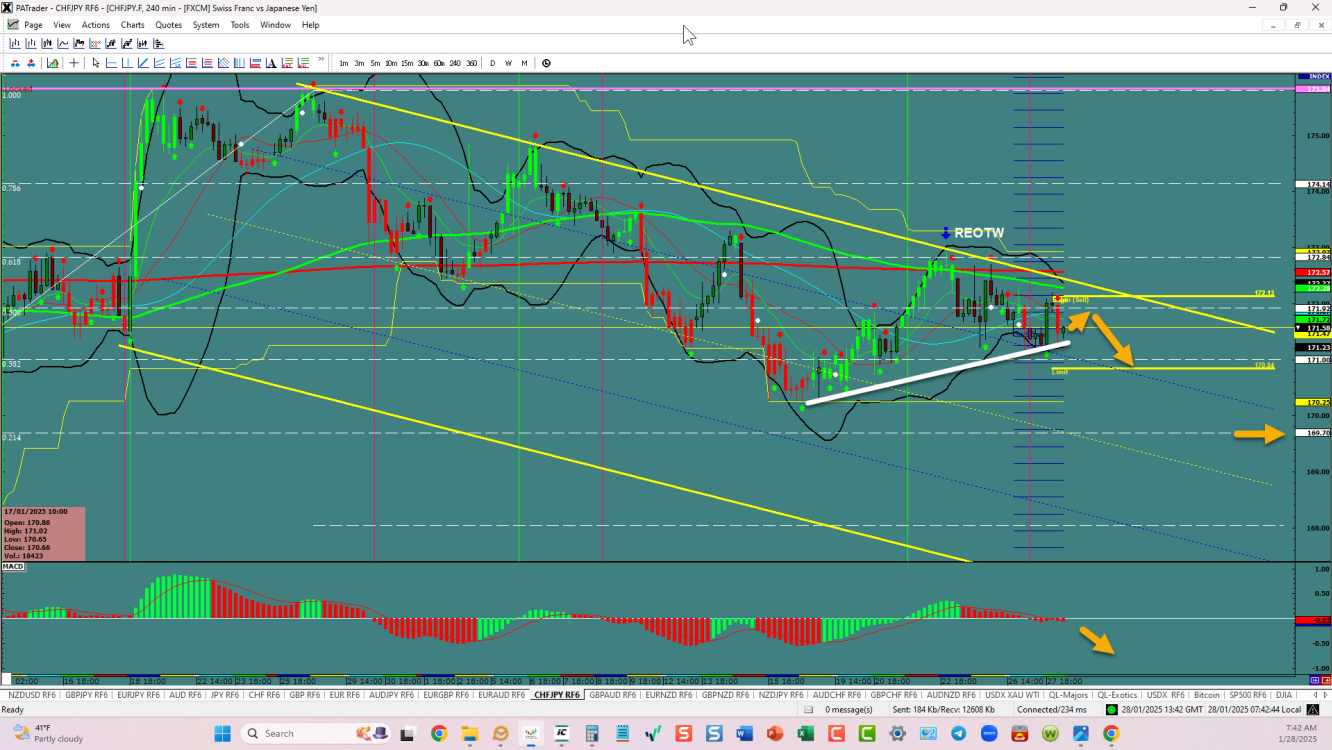Choose the parallel channel lines tool

click(159, 63)
